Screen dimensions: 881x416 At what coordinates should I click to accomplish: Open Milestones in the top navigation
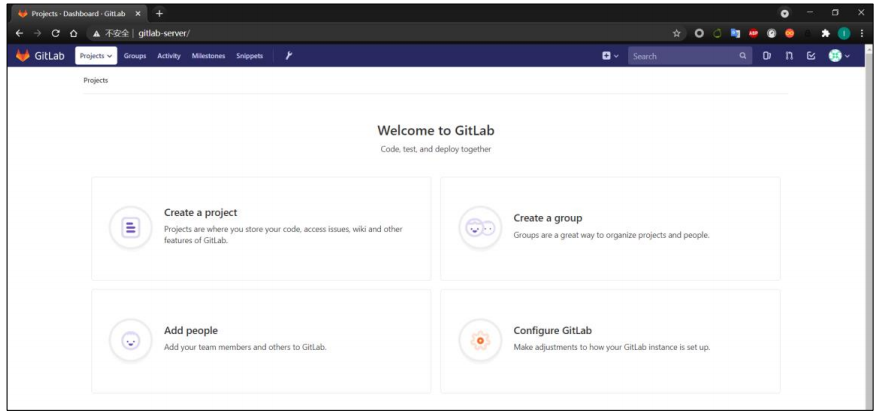pos(208,56)
